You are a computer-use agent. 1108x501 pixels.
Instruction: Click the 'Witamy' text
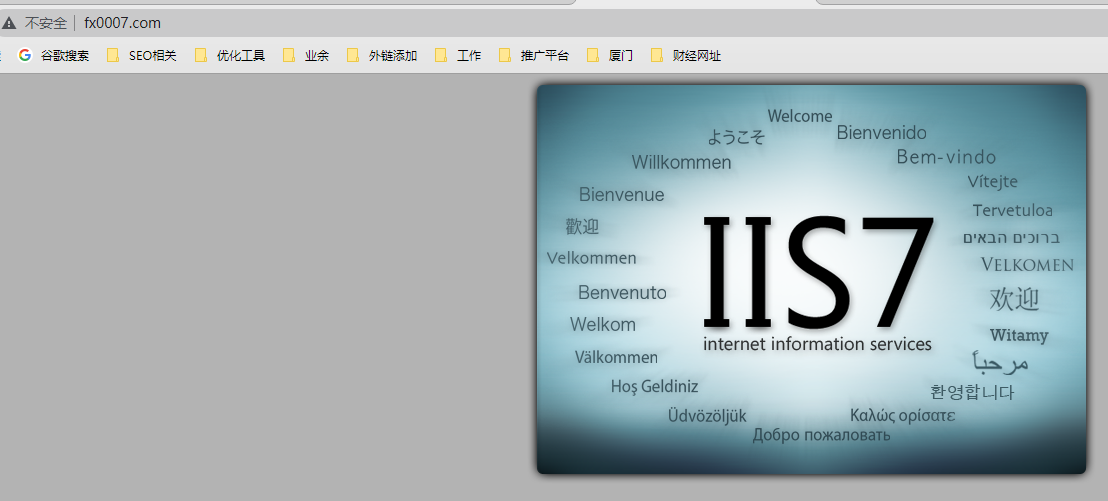(1019, 335)
